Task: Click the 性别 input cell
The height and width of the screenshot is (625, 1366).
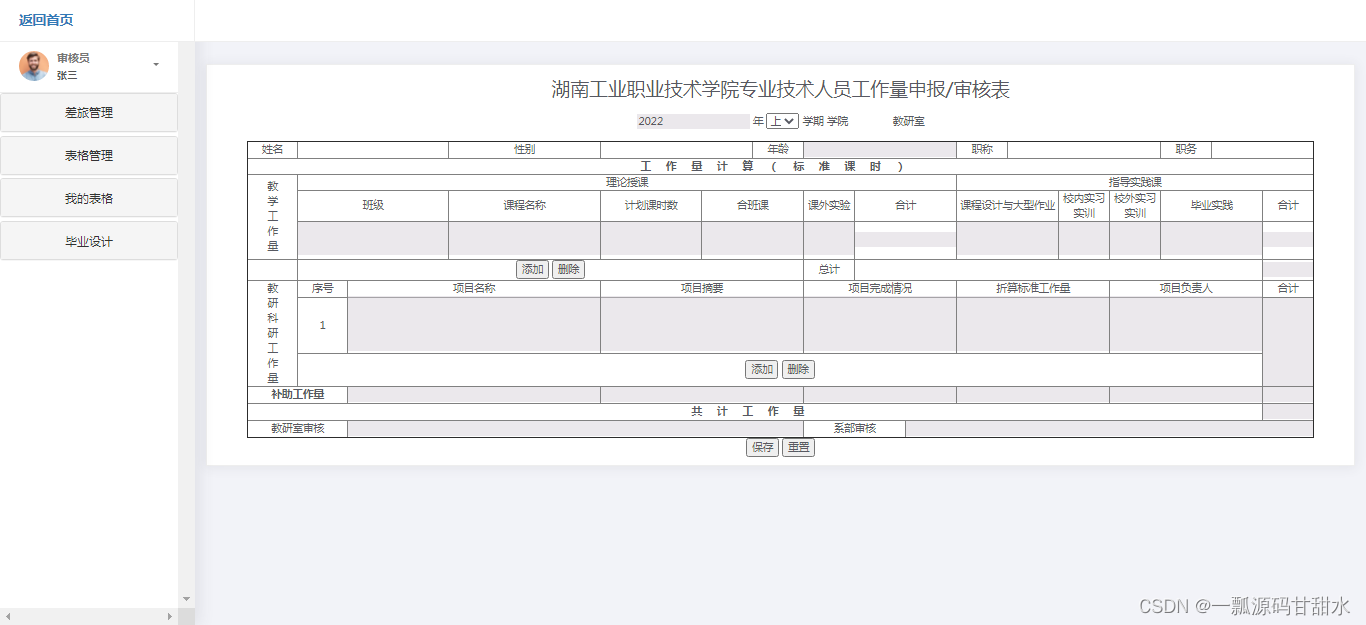Action: point(676,150)
